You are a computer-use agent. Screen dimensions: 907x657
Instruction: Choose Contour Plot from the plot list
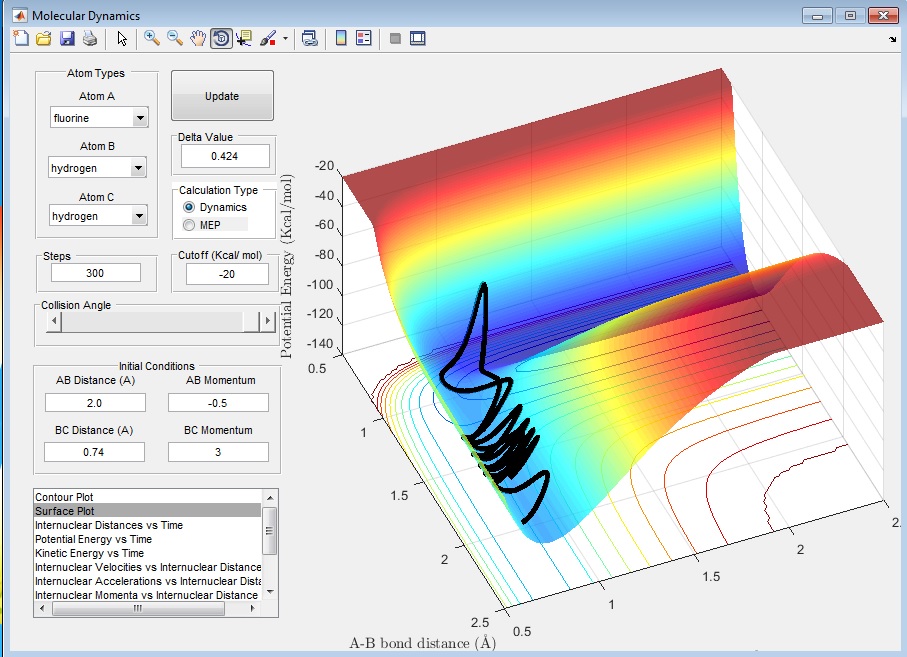66,497
